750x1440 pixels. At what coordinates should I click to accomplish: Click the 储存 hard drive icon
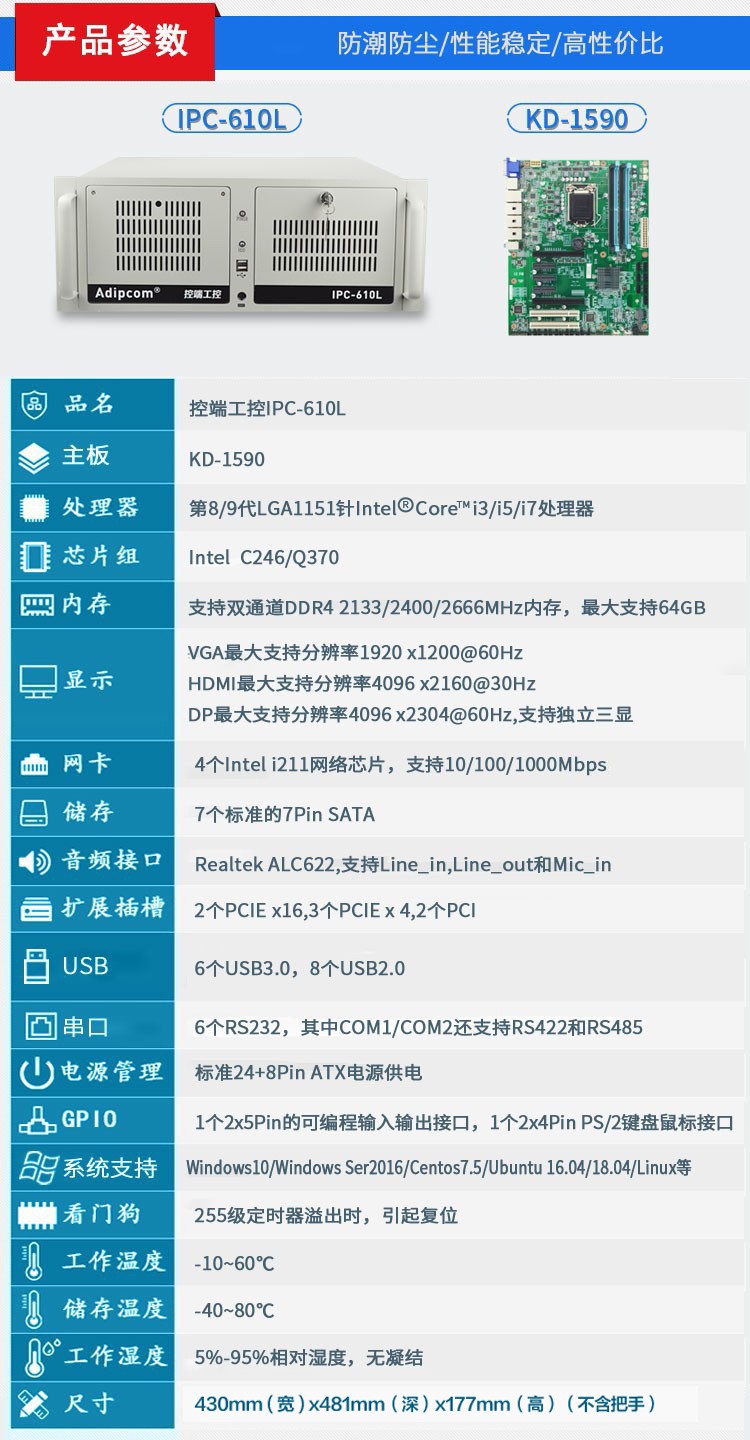34,814
